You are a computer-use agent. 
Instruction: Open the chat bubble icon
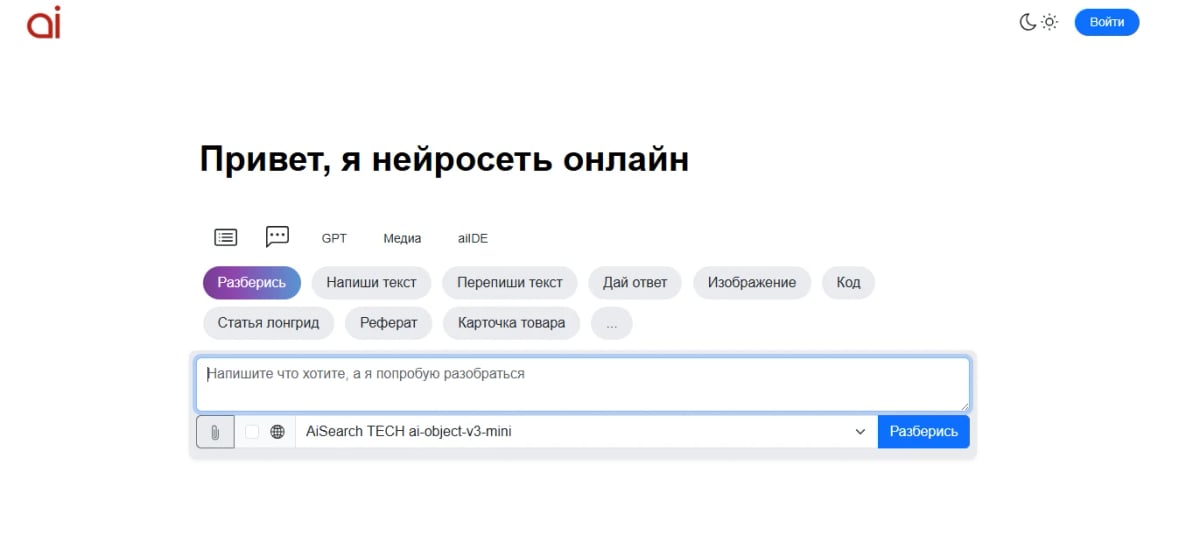tap(277, 237)
